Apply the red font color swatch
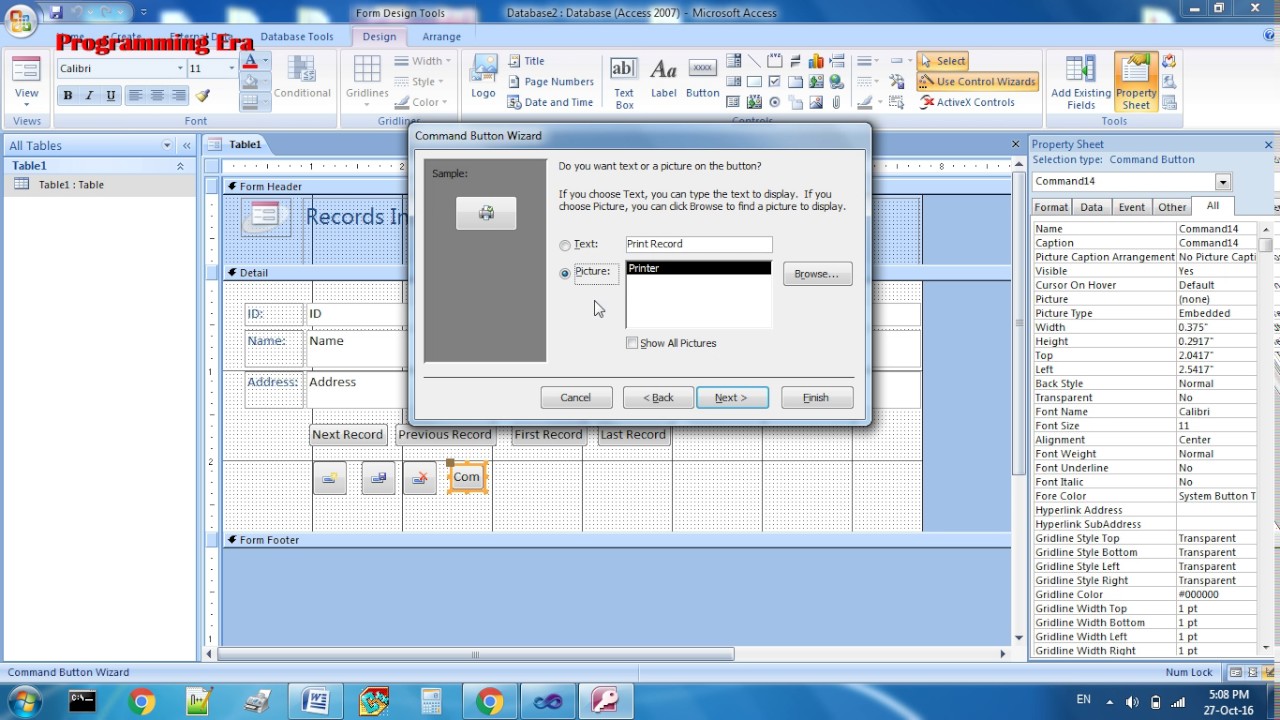Viewport: 1280px width, 720px height. tap(250, 63)
